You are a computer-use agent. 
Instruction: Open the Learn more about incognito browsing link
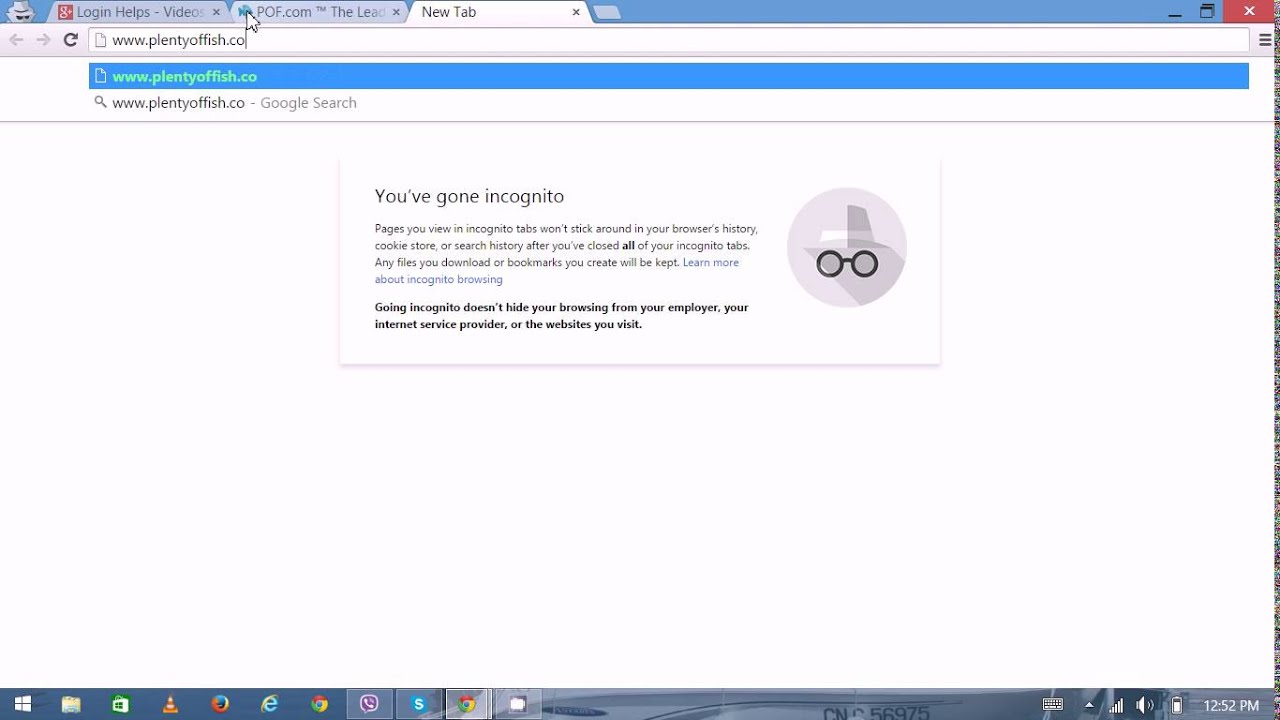coord(557,271)
